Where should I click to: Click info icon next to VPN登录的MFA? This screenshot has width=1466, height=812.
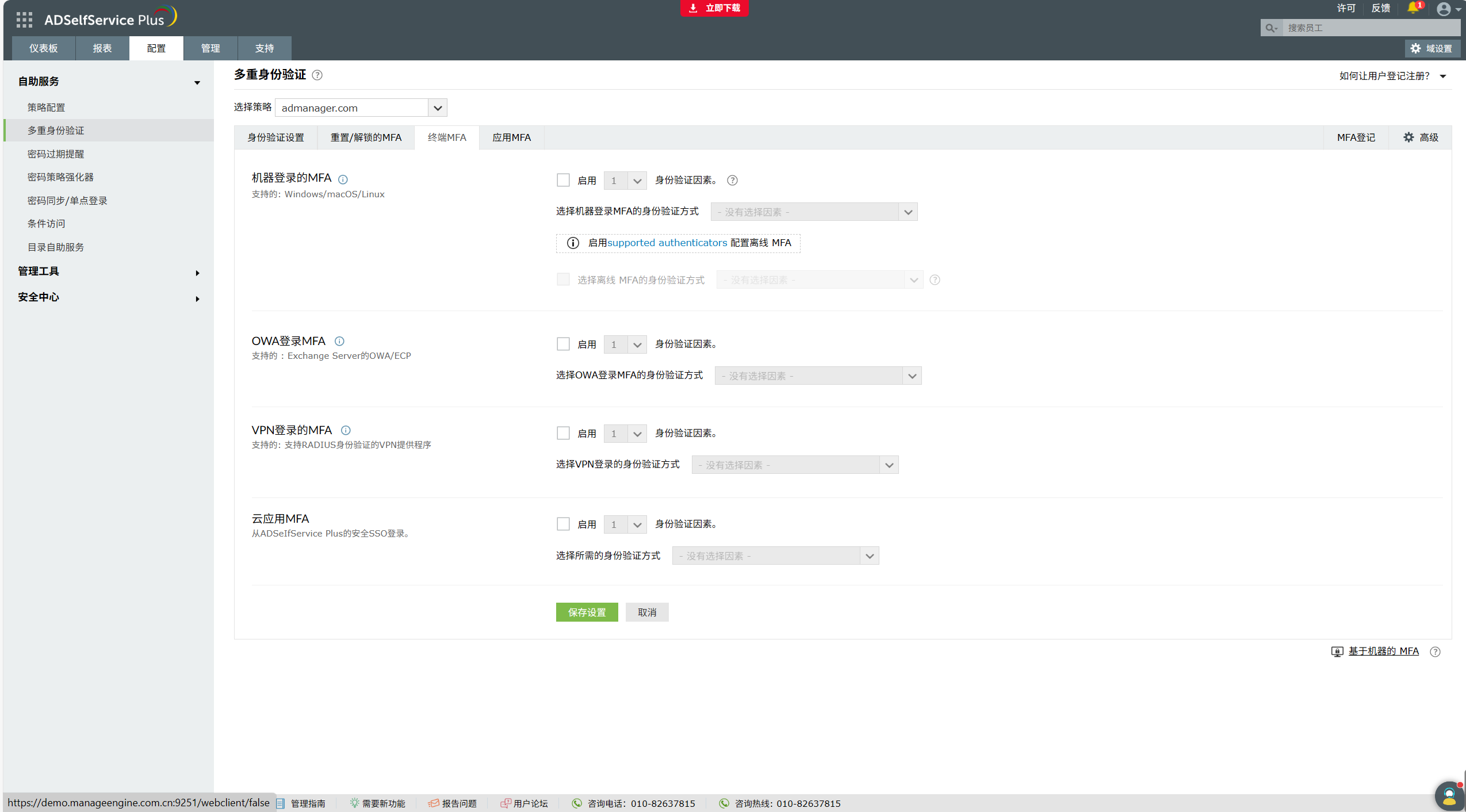pyautogui.click(x=346, y=431)
